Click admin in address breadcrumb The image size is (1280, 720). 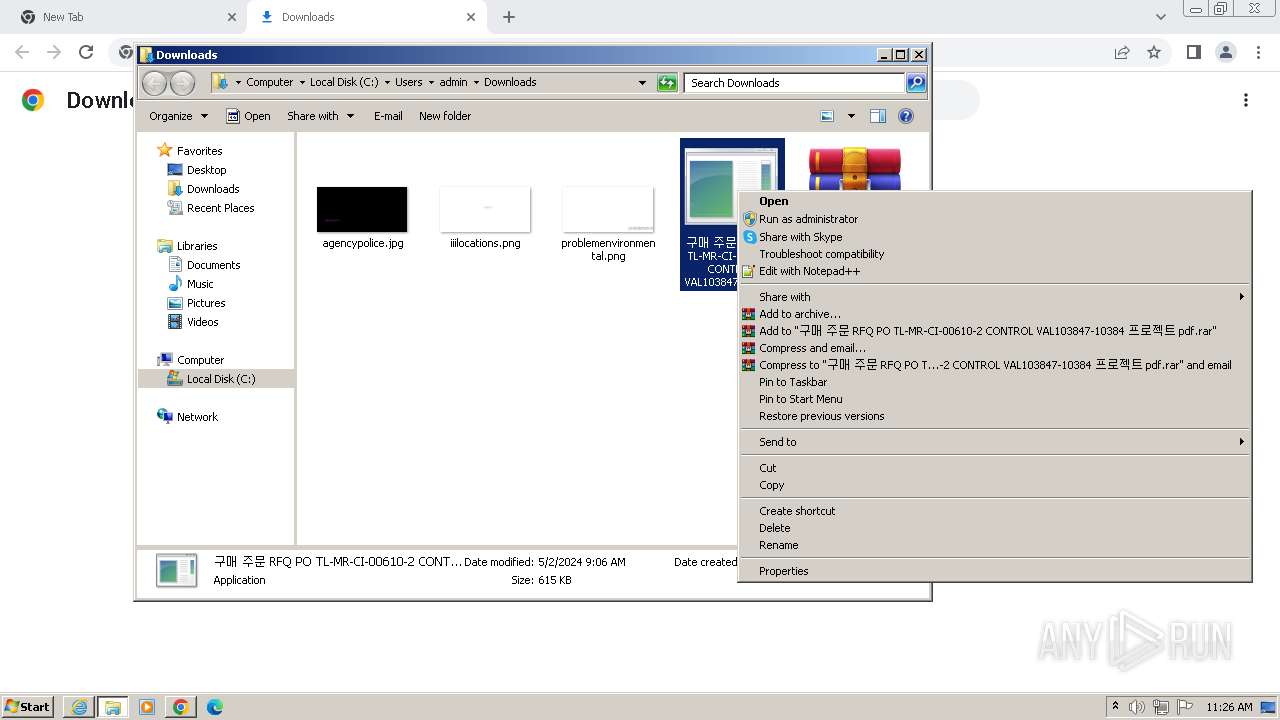[x=453, y=82]
